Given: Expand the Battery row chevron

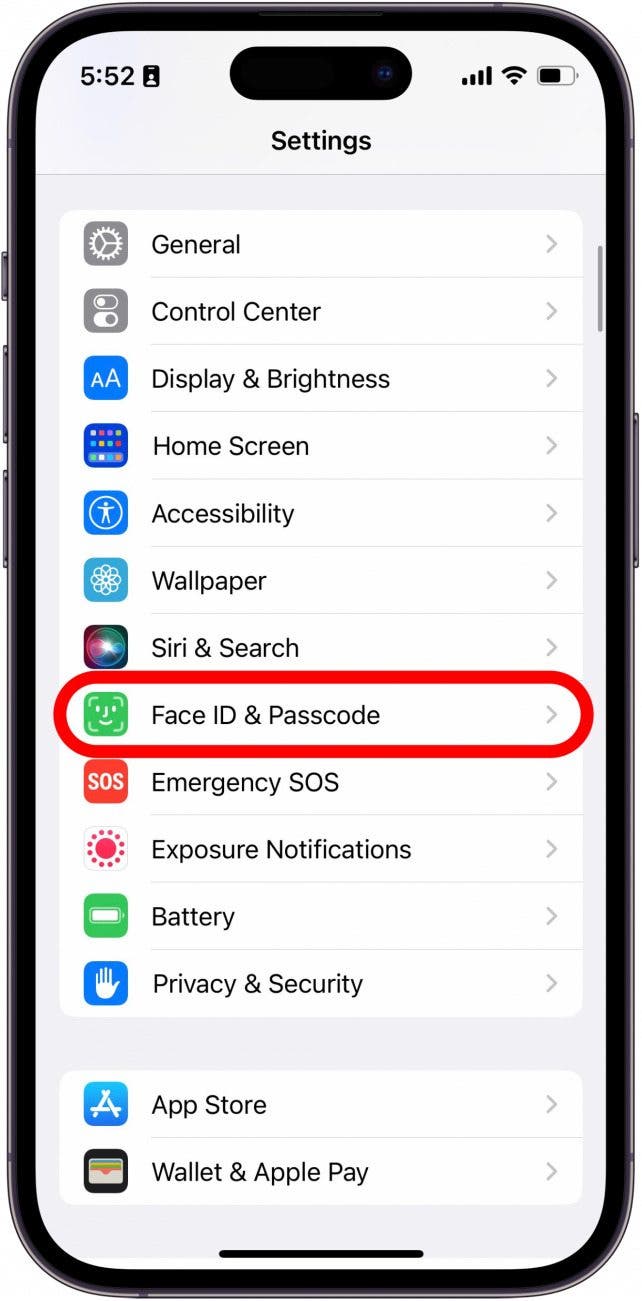Looking at the screenshot, I should pyautogui.click(x=551, y=916).
